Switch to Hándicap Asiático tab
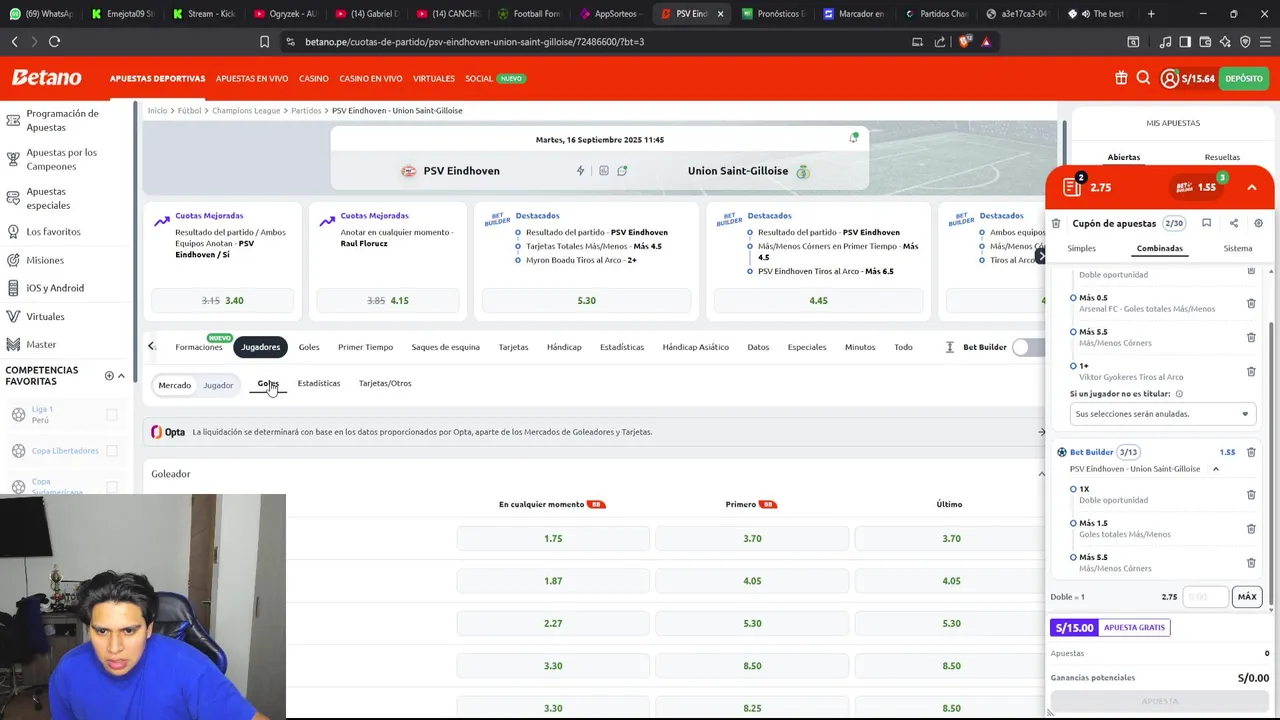Viewport: 1280px width, 720px height. click(x=695, y=347)
